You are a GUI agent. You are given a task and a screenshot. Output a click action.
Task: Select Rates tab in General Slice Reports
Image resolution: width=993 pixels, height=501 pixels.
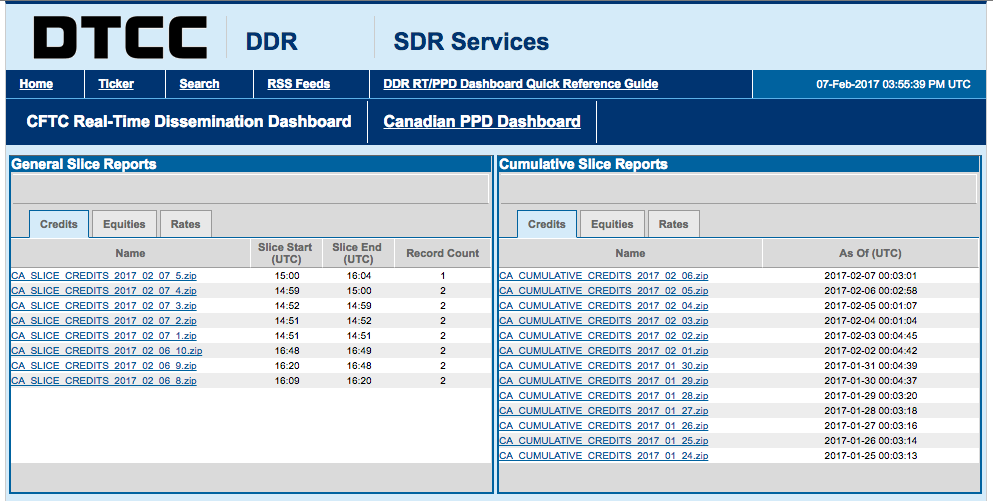186,224
